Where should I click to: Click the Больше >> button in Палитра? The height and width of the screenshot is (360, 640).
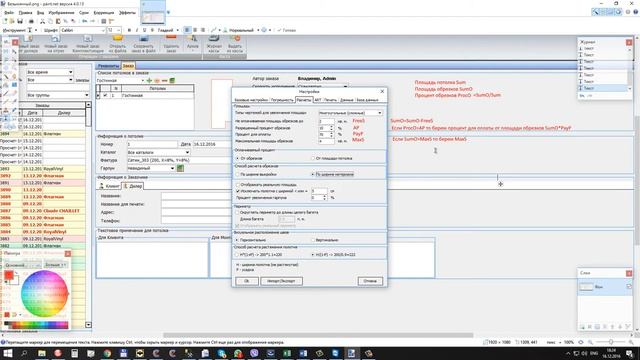click(x=55, y=265)
